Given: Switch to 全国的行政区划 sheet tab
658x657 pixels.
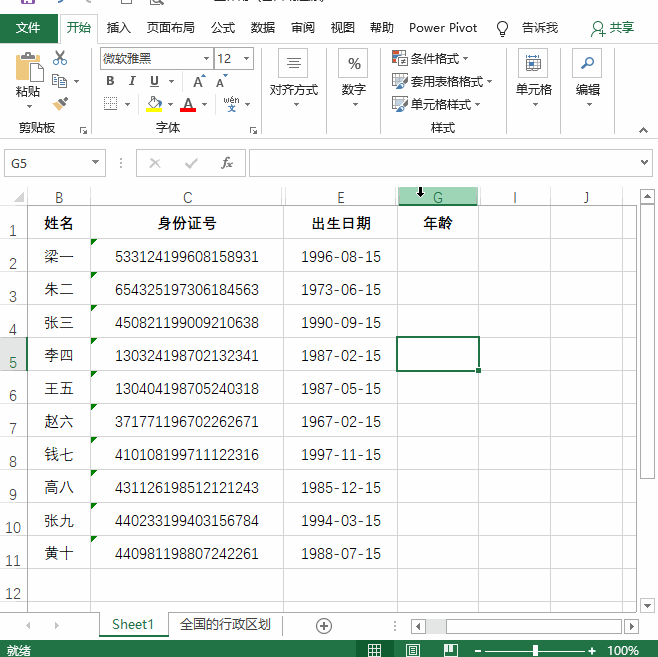Looking at the screenshot, I should click(225, 624).
